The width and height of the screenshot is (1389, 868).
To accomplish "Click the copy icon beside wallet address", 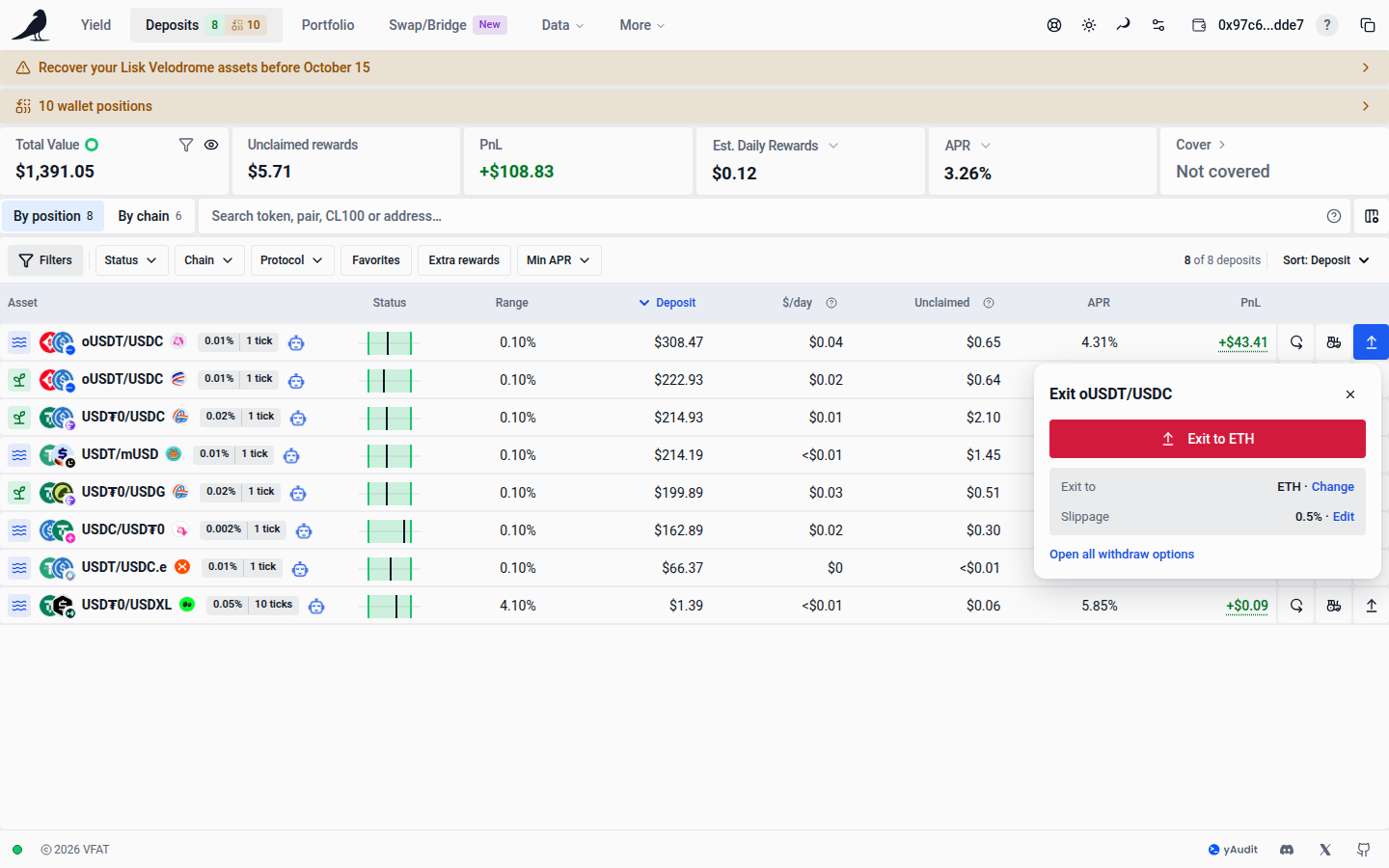I will [x=1368, y=25].
